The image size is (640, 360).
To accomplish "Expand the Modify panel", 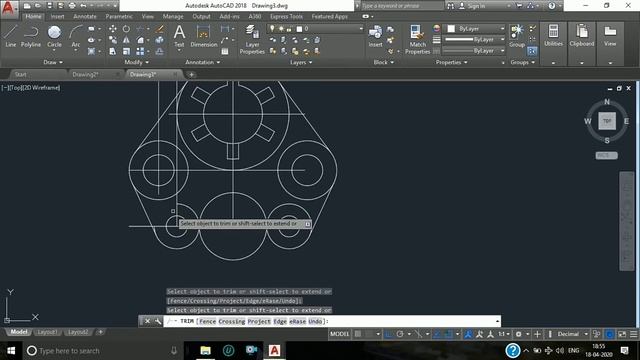I will pyautogui.click(x=136, y=62).
